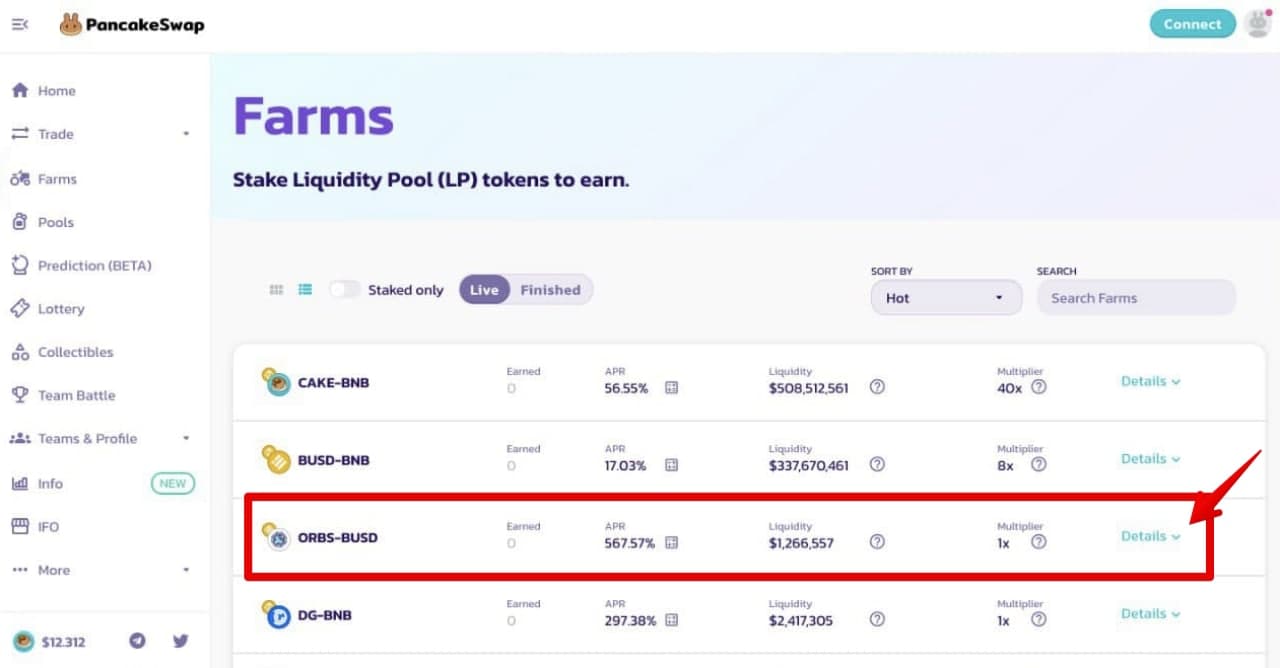Toggle Staked only switch
1280x668 pixels.
click(344, 290)
